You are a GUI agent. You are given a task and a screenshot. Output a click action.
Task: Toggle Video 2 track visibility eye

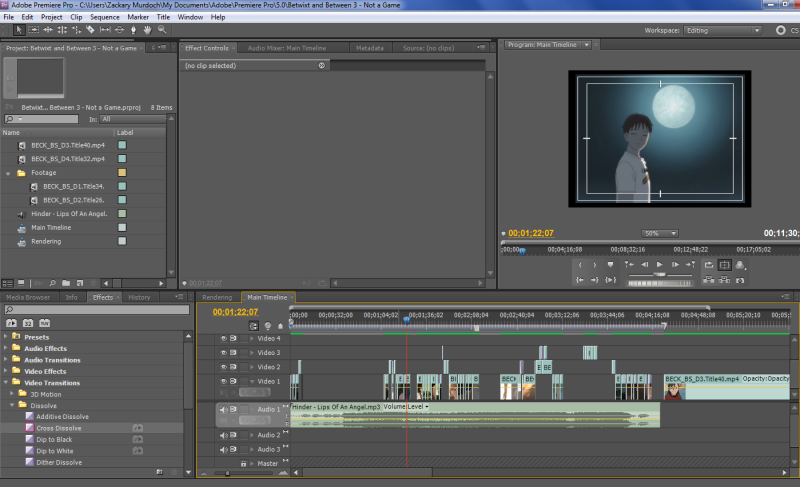coord(223,367)
